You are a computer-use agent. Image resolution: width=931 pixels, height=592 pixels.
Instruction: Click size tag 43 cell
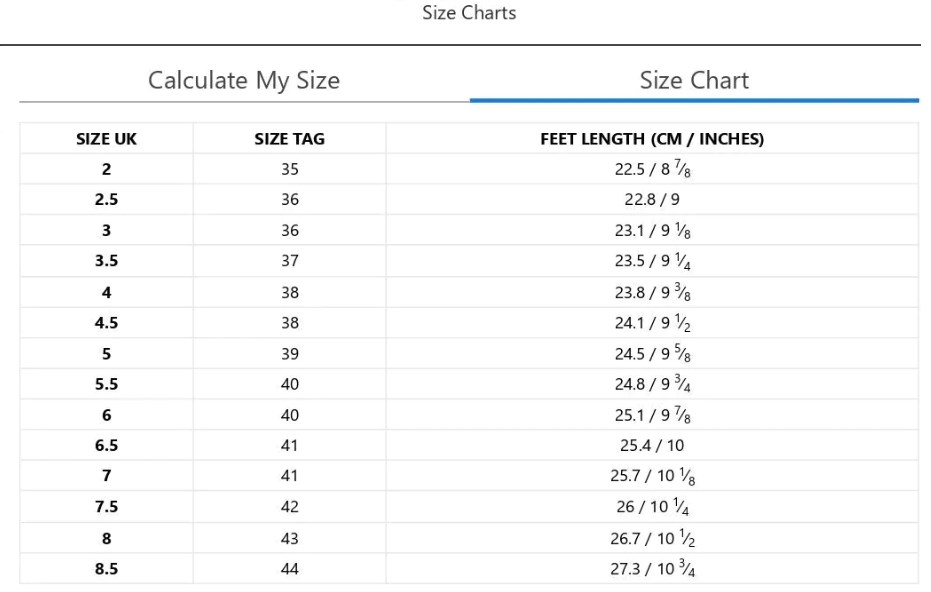[x=290, y=539]
